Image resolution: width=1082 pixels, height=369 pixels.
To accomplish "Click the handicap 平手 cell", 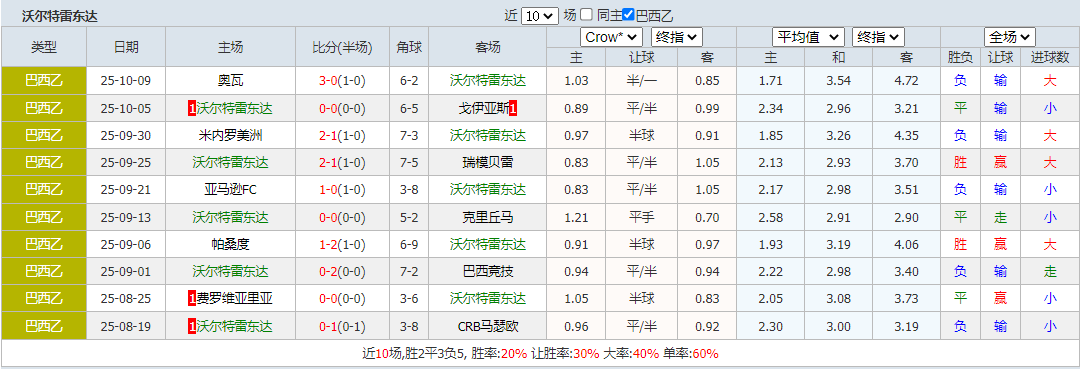I will point(642,217).
